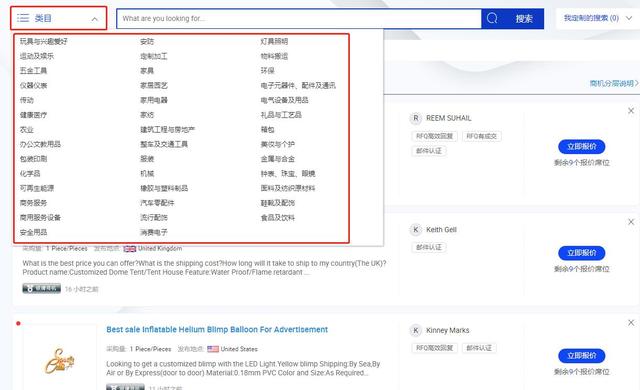The image size is (640, 390).
Task: Select 礼品与工艺品 category
Action: [281, 115]
